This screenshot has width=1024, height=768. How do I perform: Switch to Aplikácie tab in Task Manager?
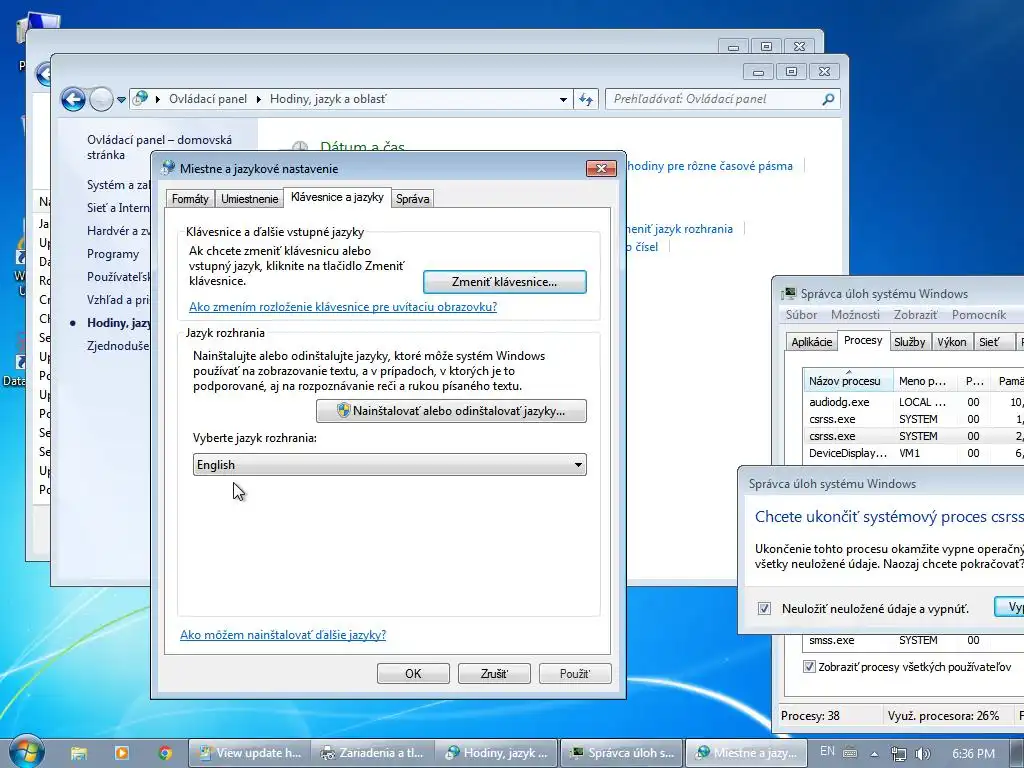pos(812,342)
